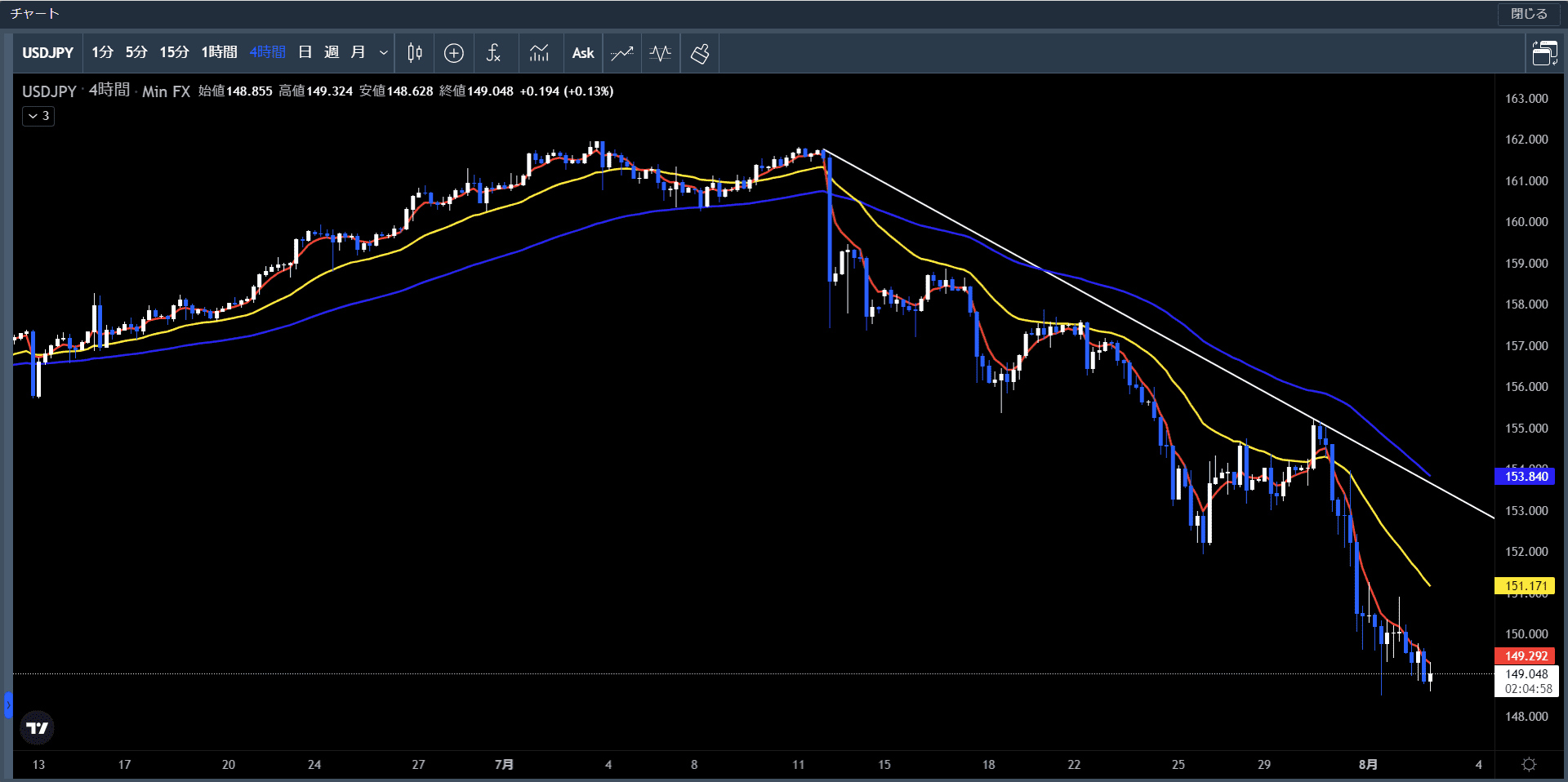Image resolution: width=1568 pixels, height=782 pixels.
Task: Switch to the daily 日 timeframe
Action: [x=305, y=52]
